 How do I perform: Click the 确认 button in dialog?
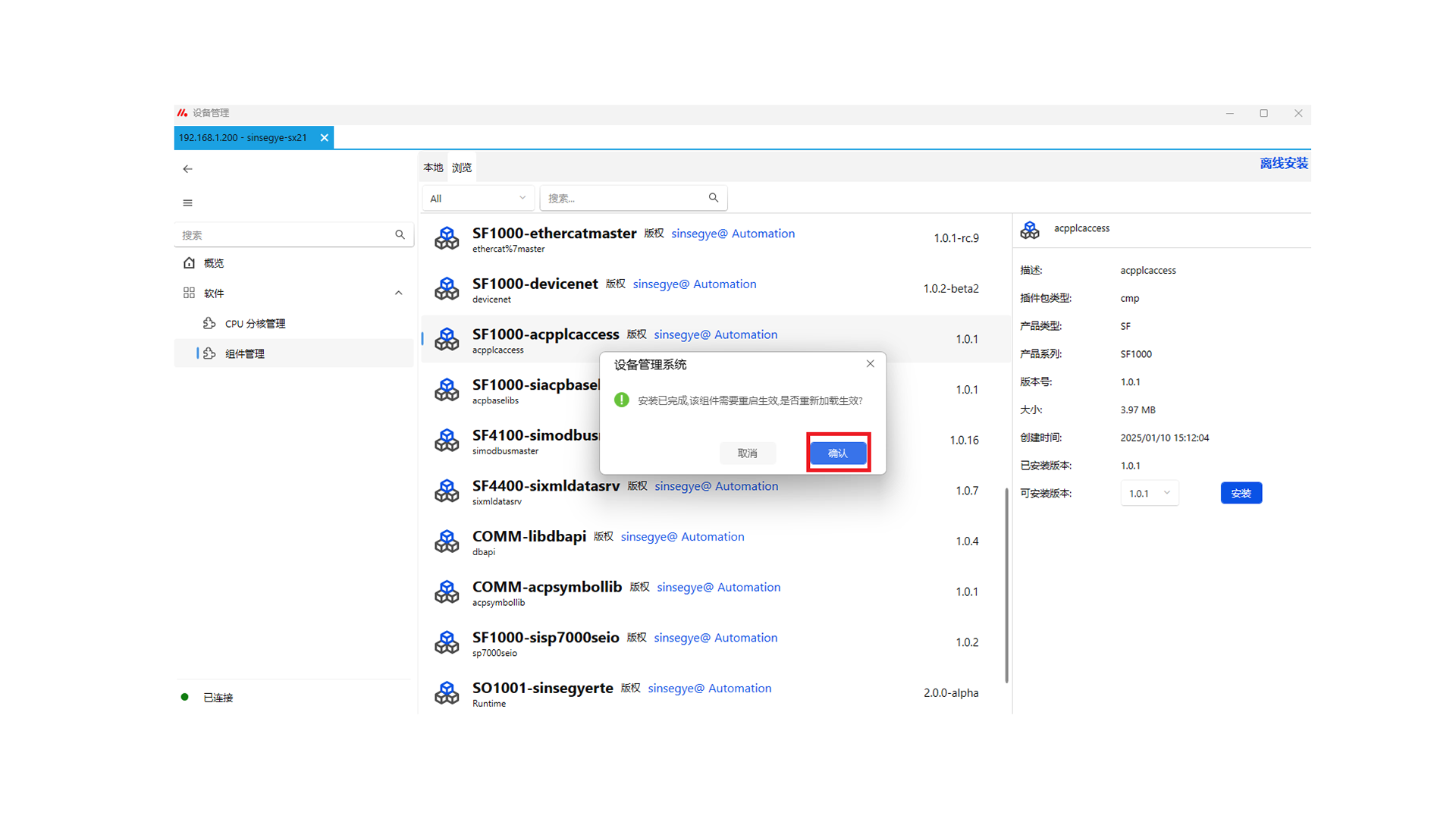point(837,453)
